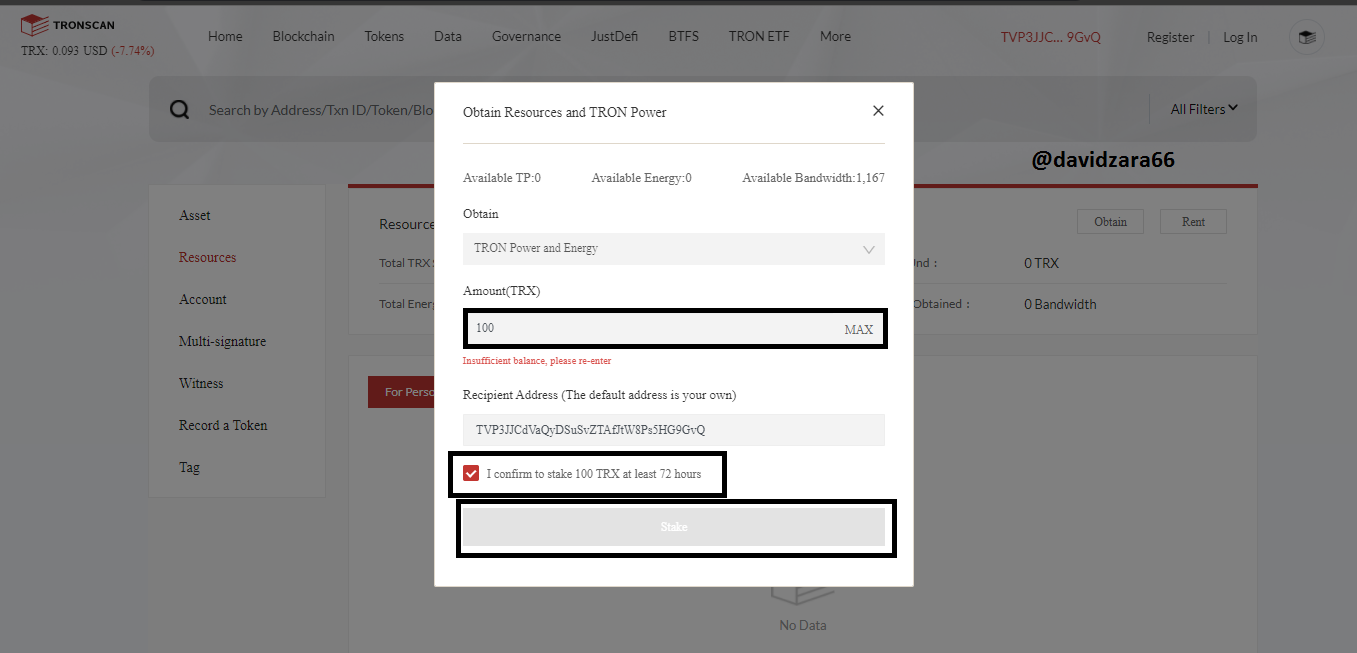1357x653 pixels.
Task: Open the Tokens menu
Action: tap(384, 36)
